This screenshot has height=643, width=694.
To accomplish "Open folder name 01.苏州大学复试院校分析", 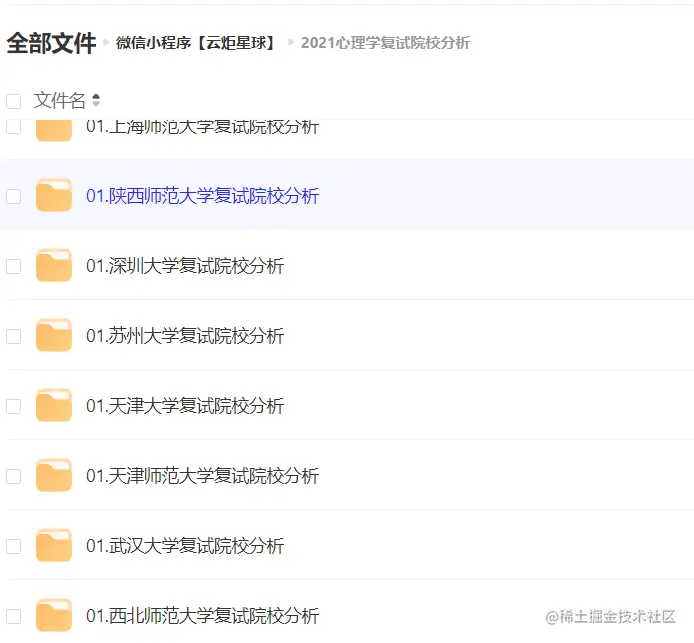I will click(x=185, y=336).
